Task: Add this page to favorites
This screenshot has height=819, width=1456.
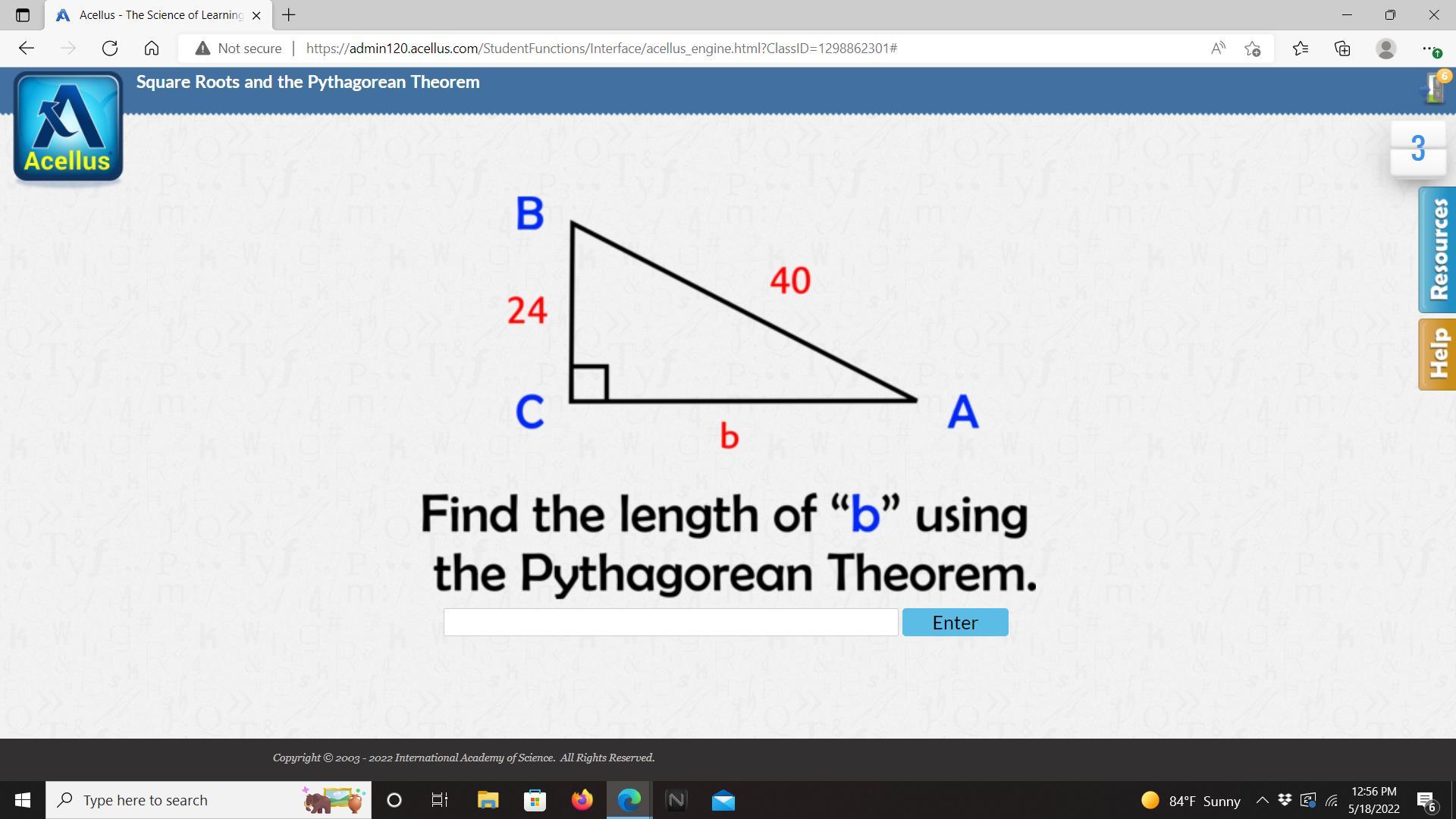Action: tap(1253, 49)
